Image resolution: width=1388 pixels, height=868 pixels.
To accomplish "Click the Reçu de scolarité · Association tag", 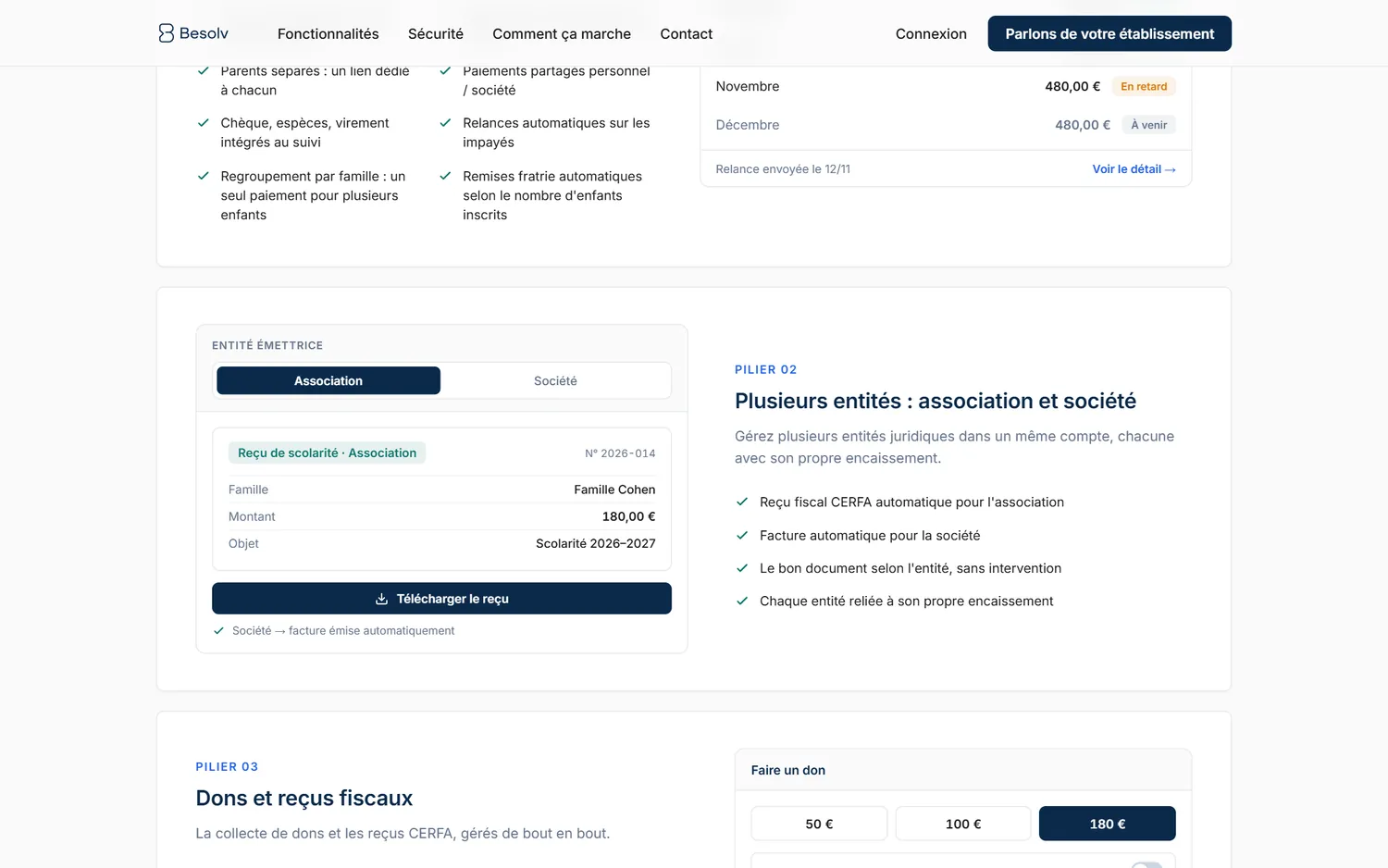I will [327, 453].
